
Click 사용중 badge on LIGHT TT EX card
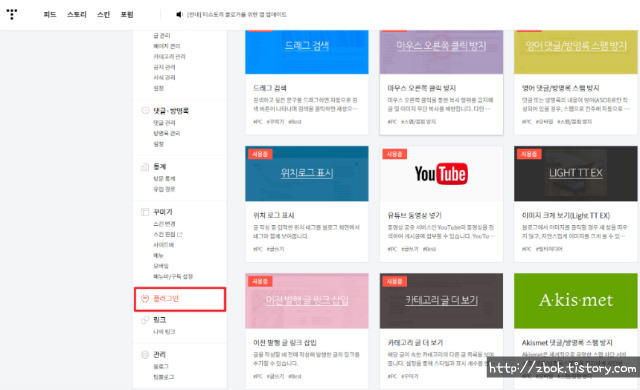[x=529, y=154]
